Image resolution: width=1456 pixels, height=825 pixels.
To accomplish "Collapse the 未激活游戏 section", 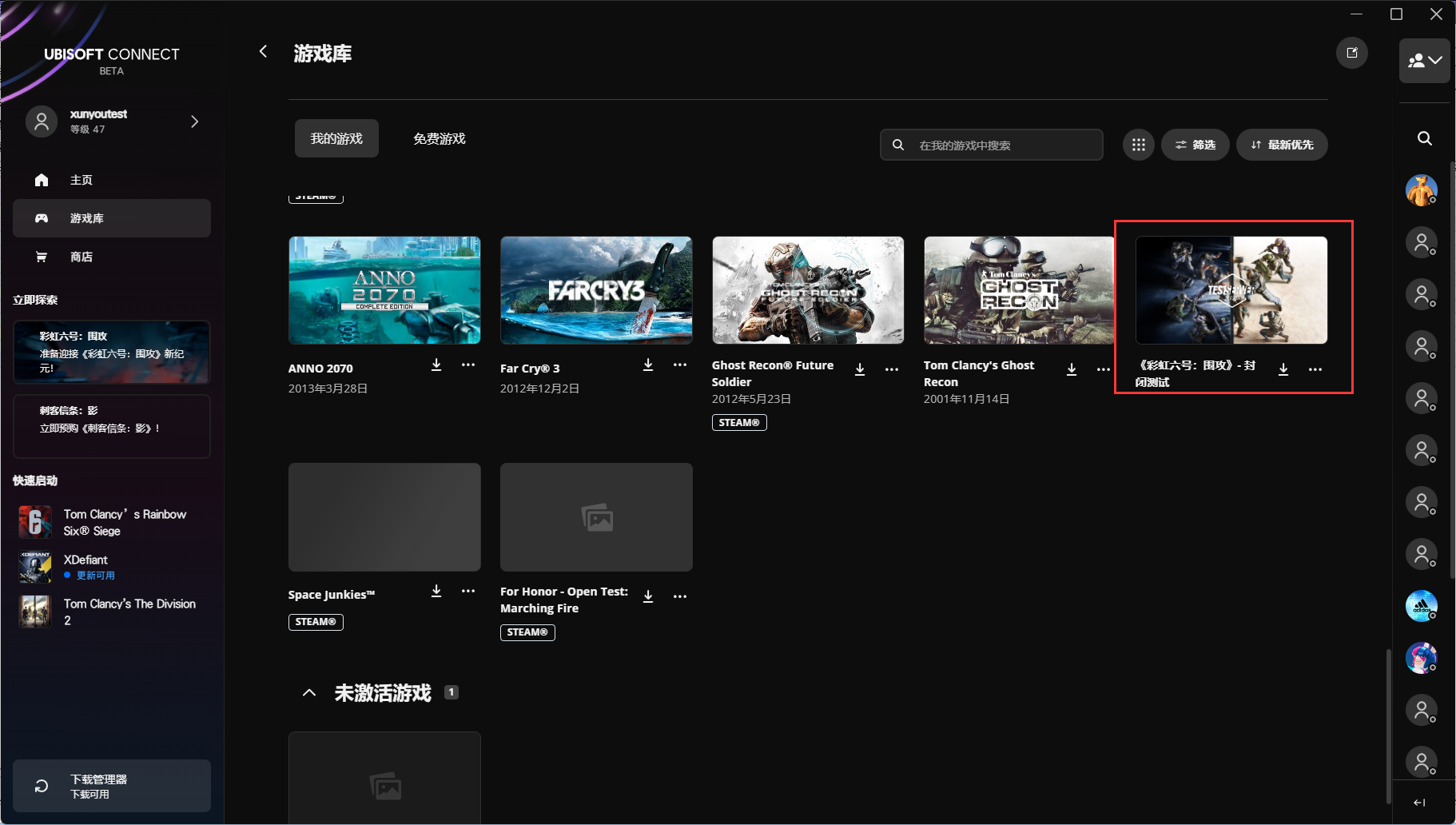I will pyautogui.click(x=309, y=693).
